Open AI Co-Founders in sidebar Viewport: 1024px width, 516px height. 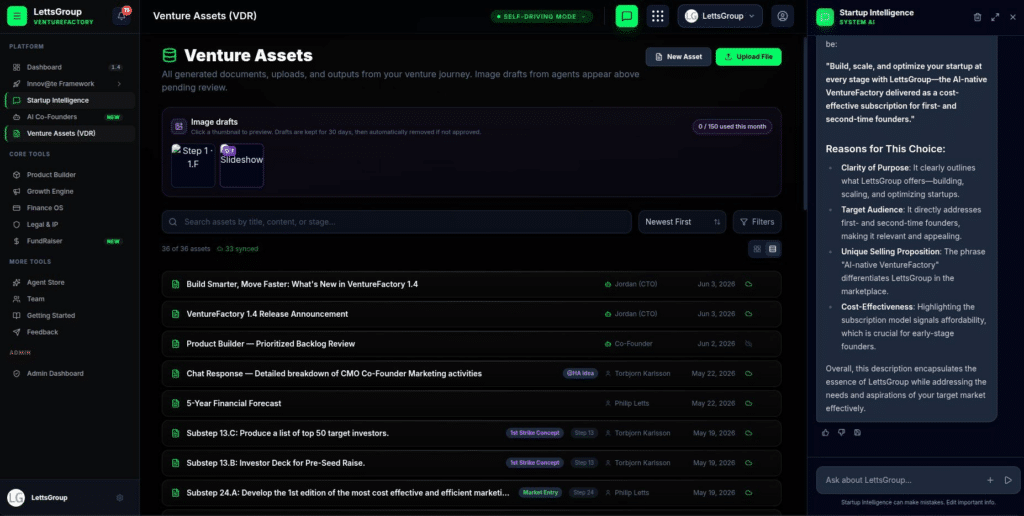point(69,117)
